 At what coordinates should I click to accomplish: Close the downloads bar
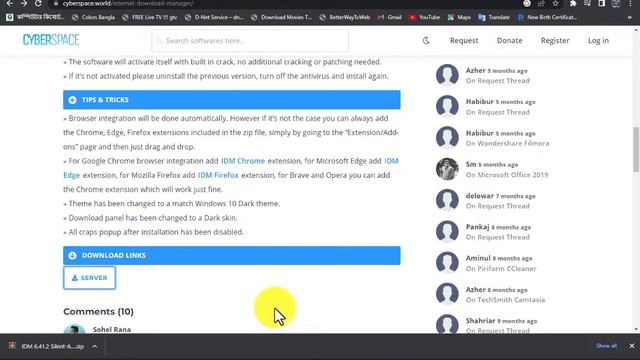(631, 346)
